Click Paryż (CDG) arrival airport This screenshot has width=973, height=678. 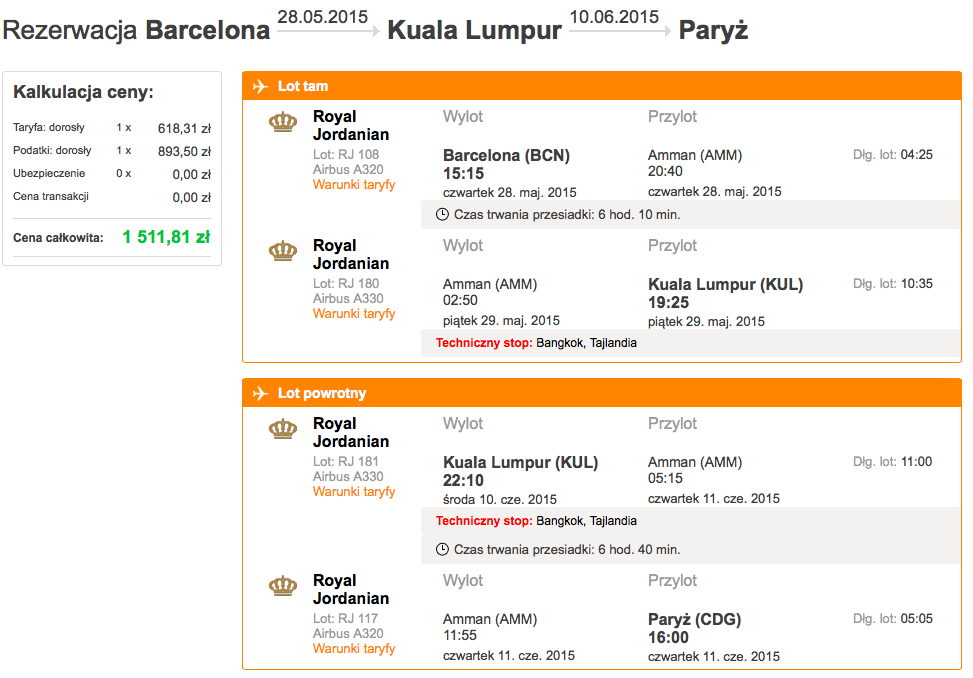tap(694, 619)
